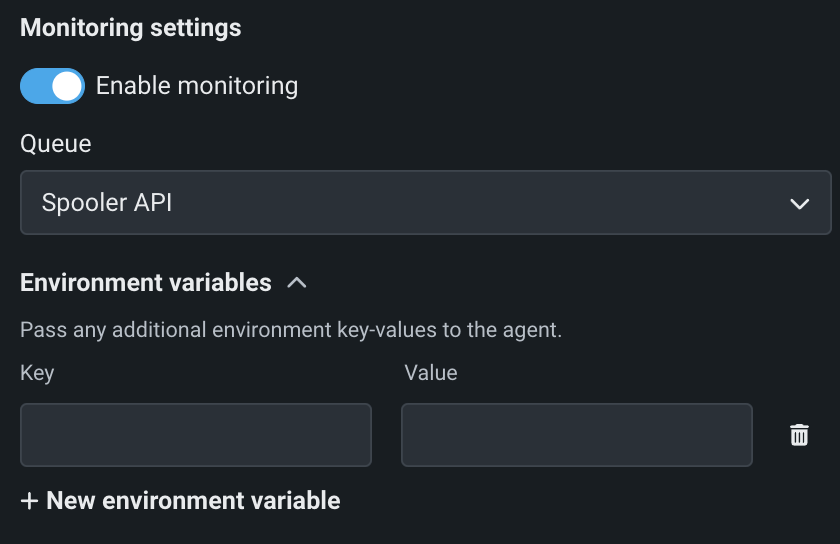The height and width of the screenshot is (544, 840).
Task: Click the white knob of monitoring switch
Action: pos(66,86)
